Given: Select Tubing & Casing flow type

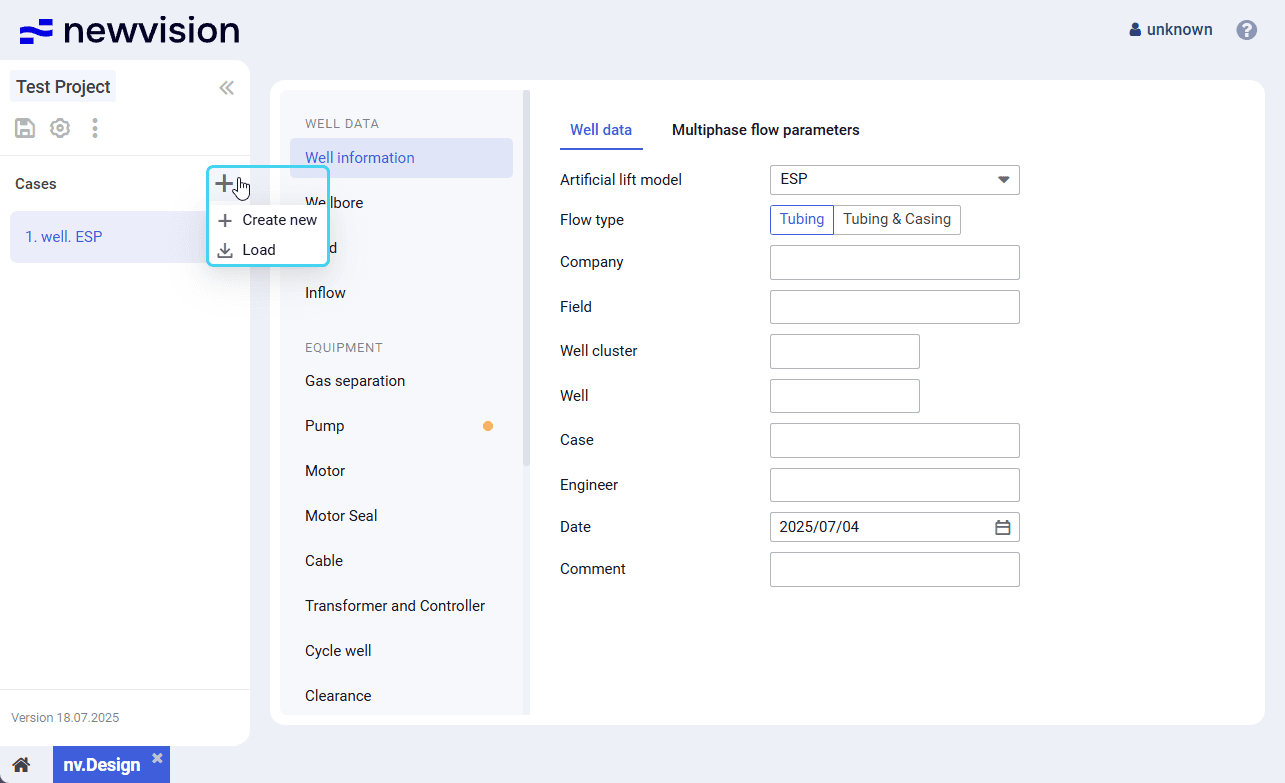Looking at the screenshot, I should tap(896, 220).
